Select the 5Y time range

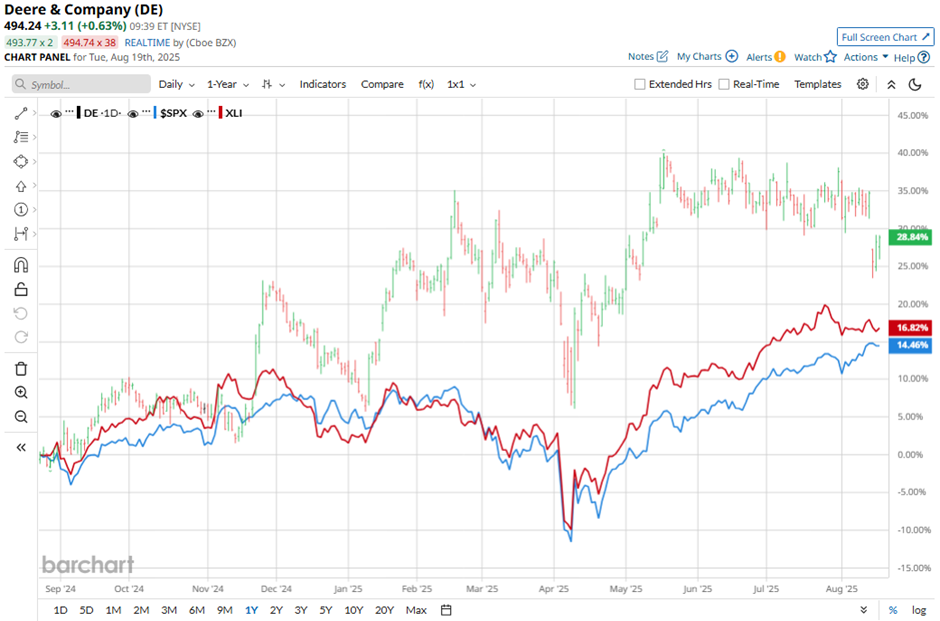pos(326,610)
